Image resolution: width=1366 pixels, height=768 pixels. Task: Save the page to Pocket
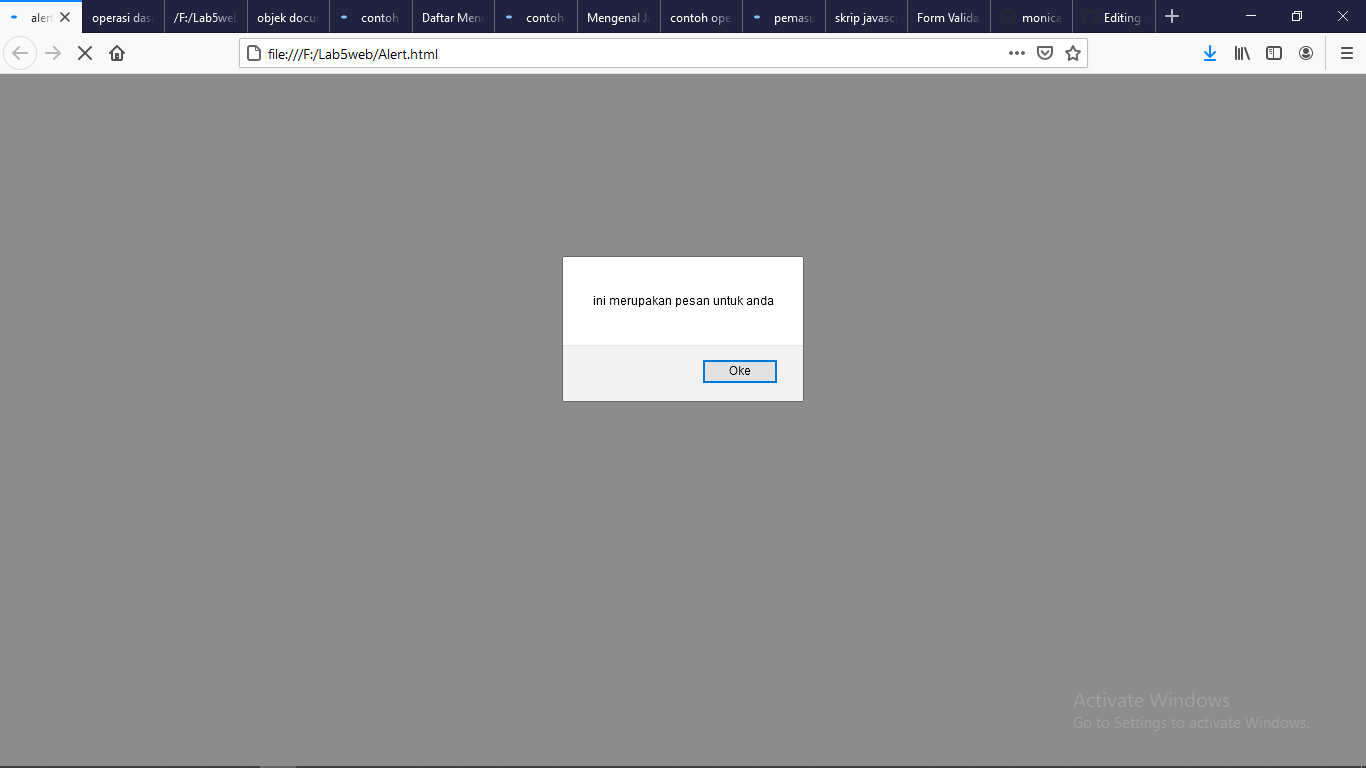pos(1045,53)
